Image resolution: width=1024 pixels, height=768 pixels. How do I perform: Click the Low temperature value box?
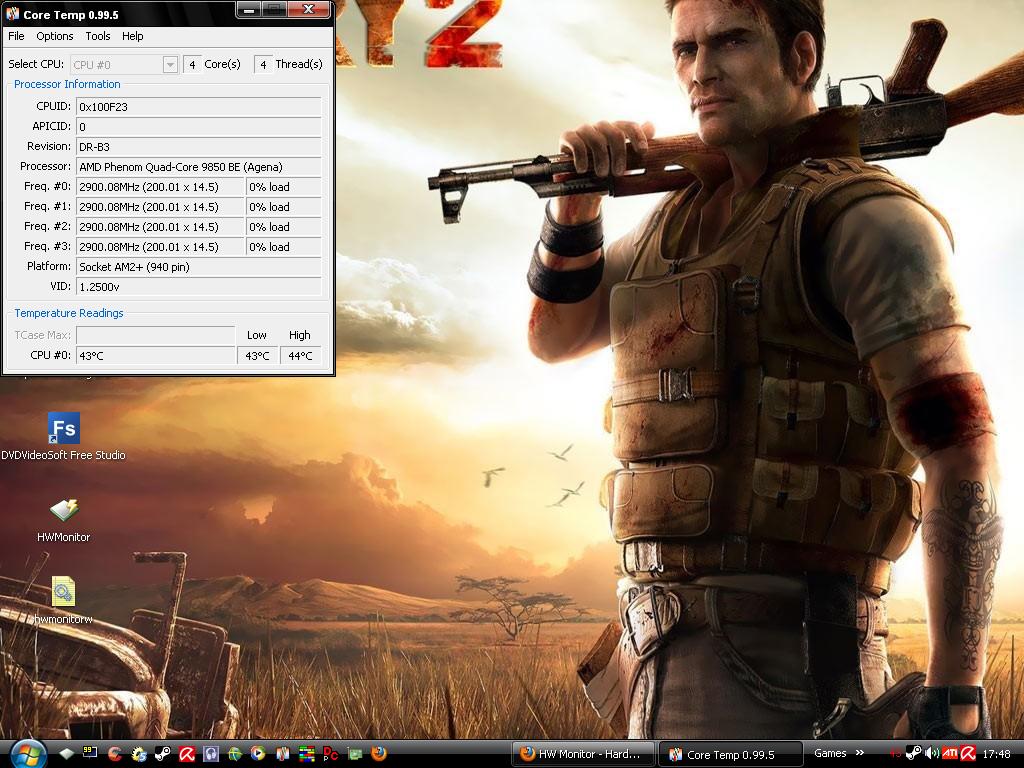[257, 356]
